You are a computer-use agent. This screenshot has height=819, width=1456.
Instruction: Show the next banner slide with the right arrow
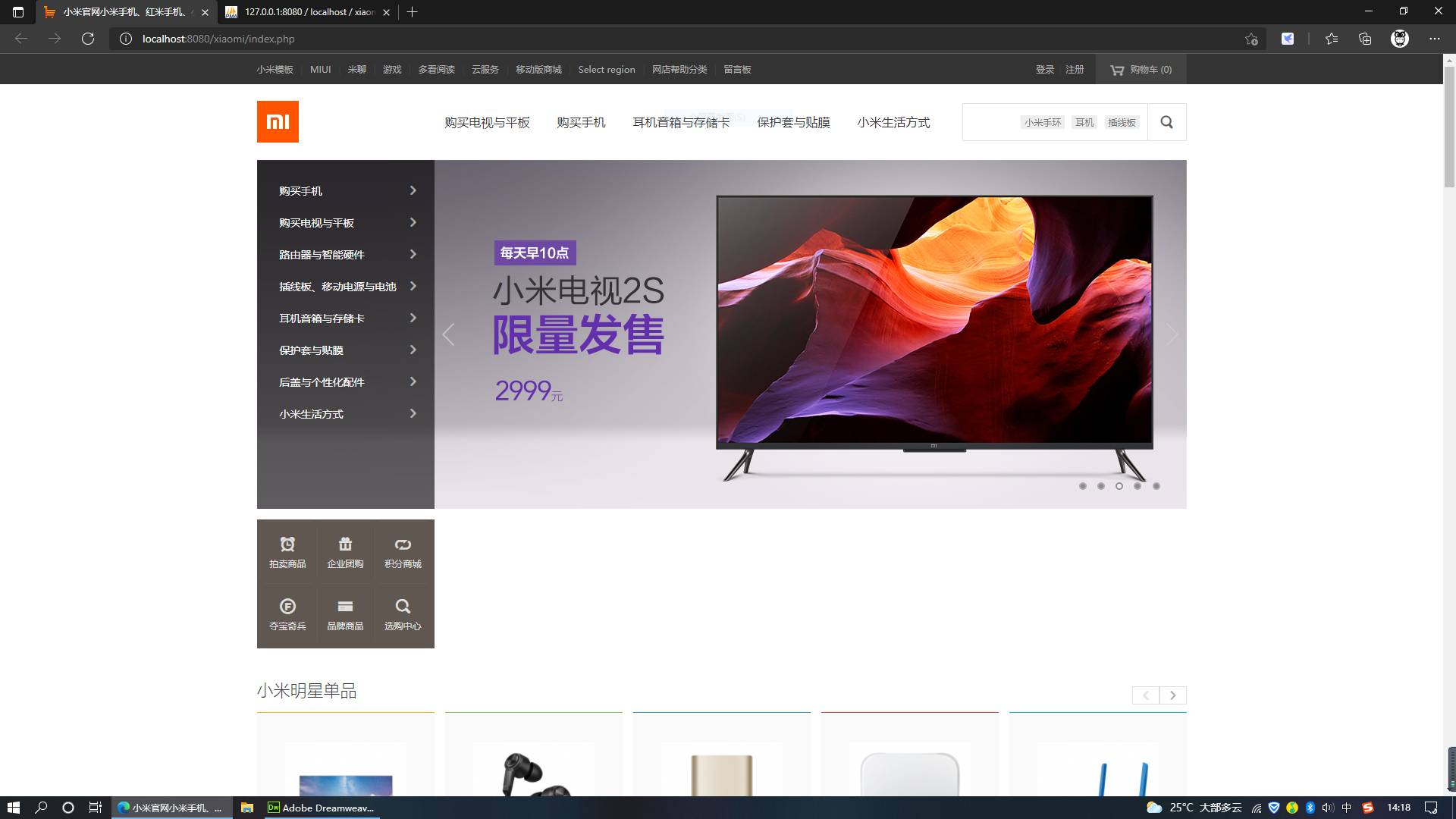(1172, 334)
